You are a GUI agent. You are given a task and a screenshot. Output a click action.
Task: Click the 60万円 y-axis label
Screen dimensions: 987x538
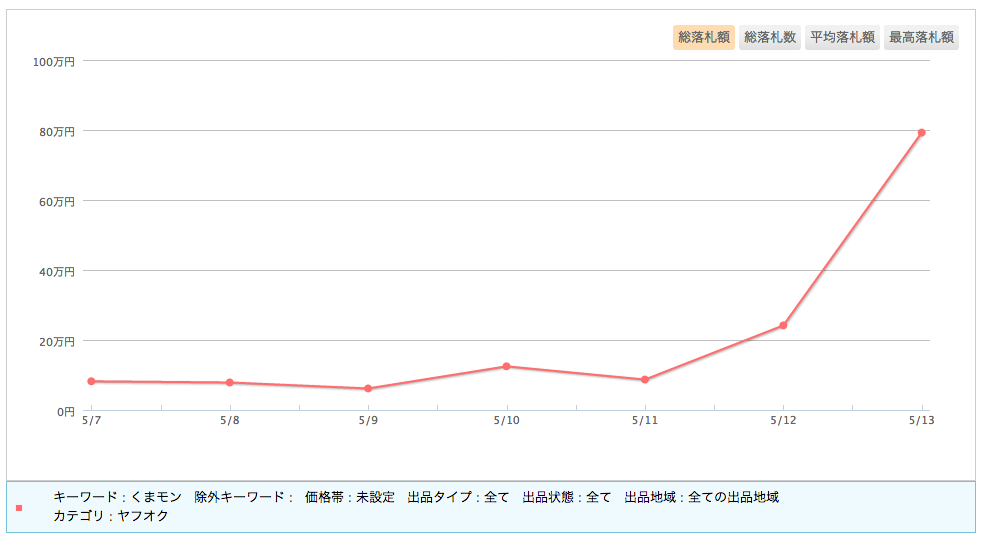(56, 201)
